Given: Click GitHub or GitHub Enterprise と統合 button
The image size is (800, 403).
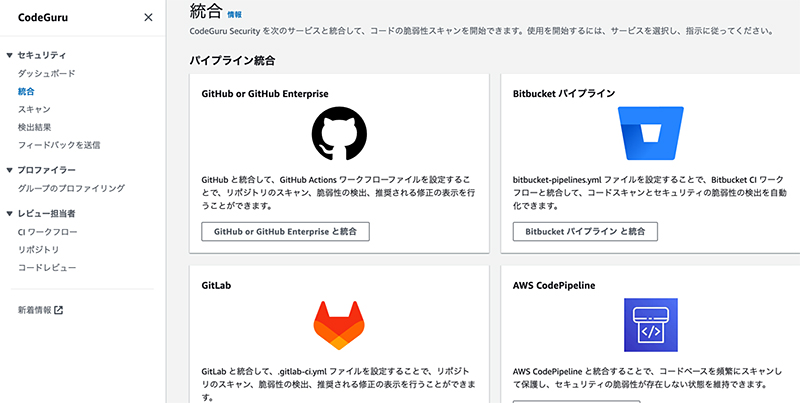Looking at the screenshot, I should coord(285,232).
